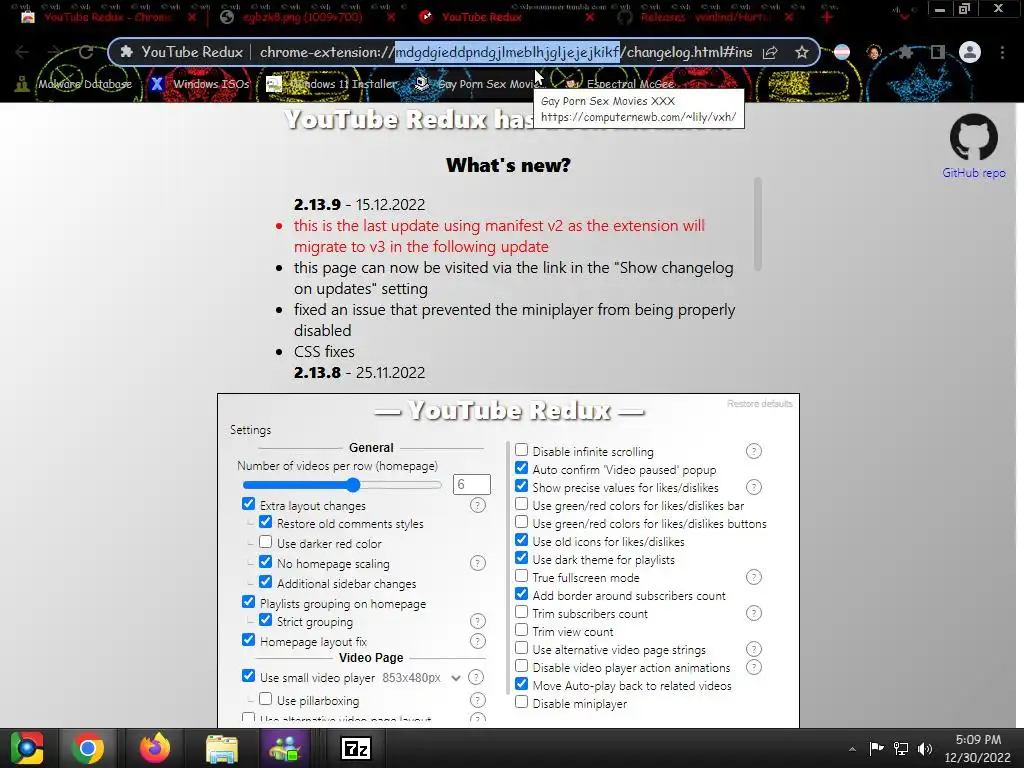
Task: Open the Windows ISOs bookmark
Action: tap(200, 84)
